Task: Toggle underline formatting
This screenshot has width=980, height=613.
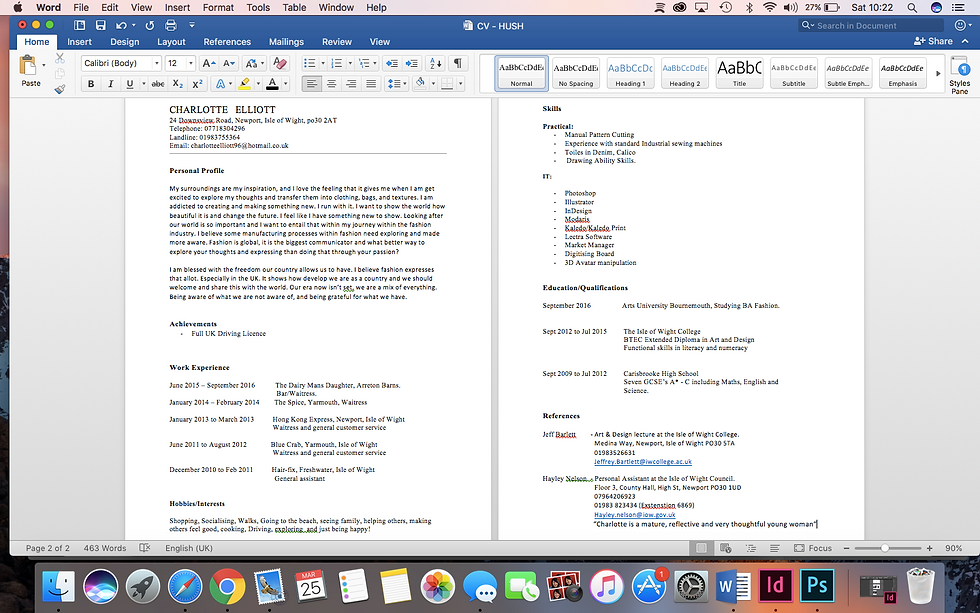Action: tap(130, 84)
